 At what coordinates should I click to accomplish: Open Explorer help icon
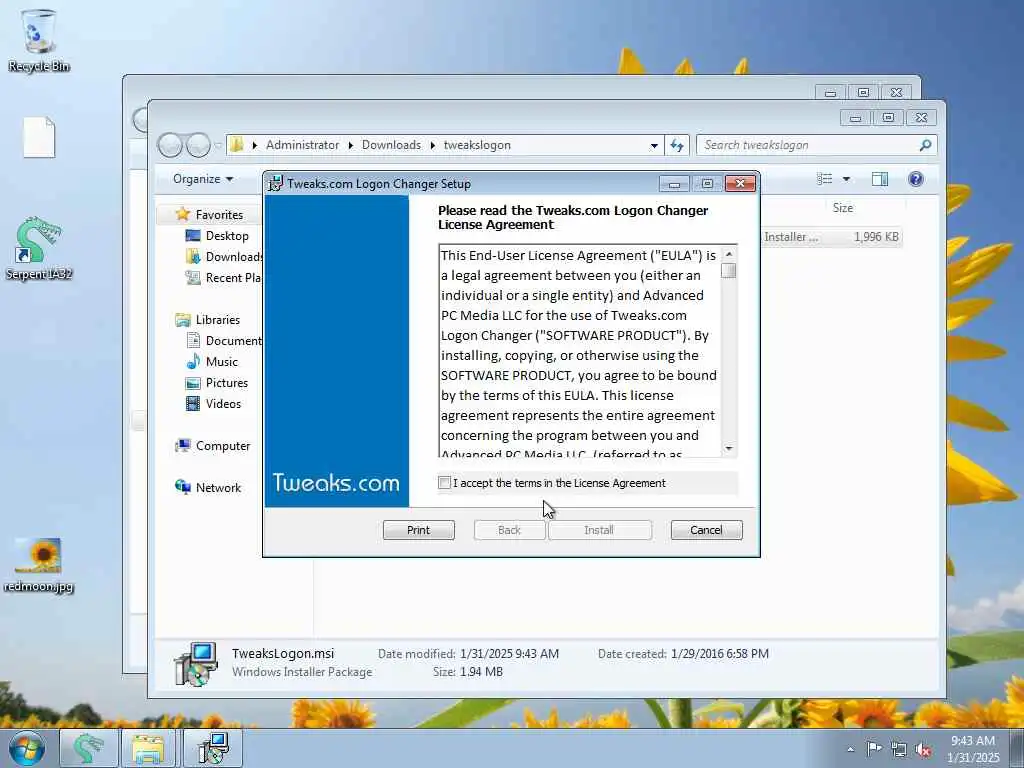tap(916, 179)
